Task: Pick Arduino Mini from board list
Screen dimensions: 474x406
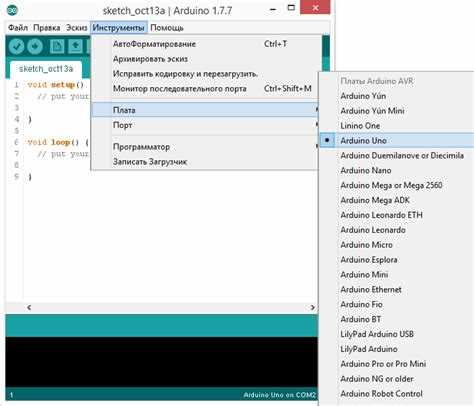Action: (397, 274)
